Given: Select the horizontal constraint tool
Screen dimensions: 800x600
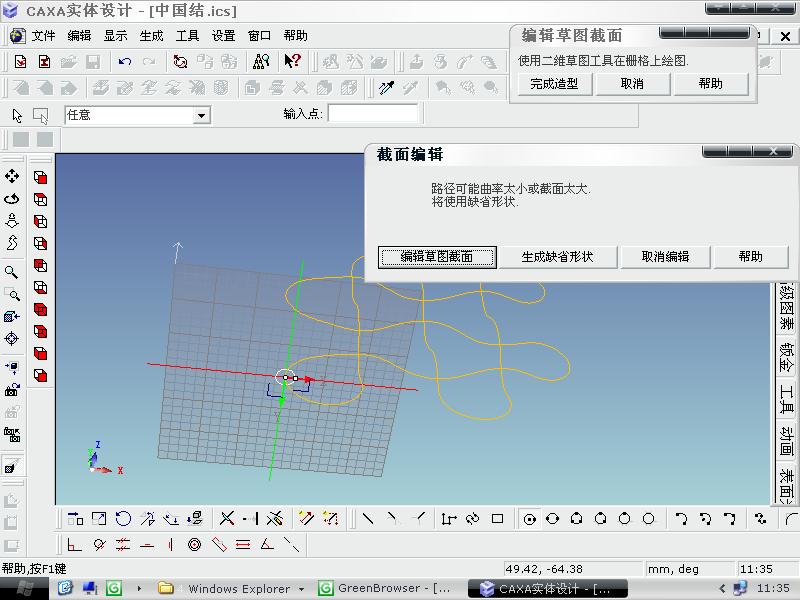Looking at the screenshot, I should click(147, 545).
